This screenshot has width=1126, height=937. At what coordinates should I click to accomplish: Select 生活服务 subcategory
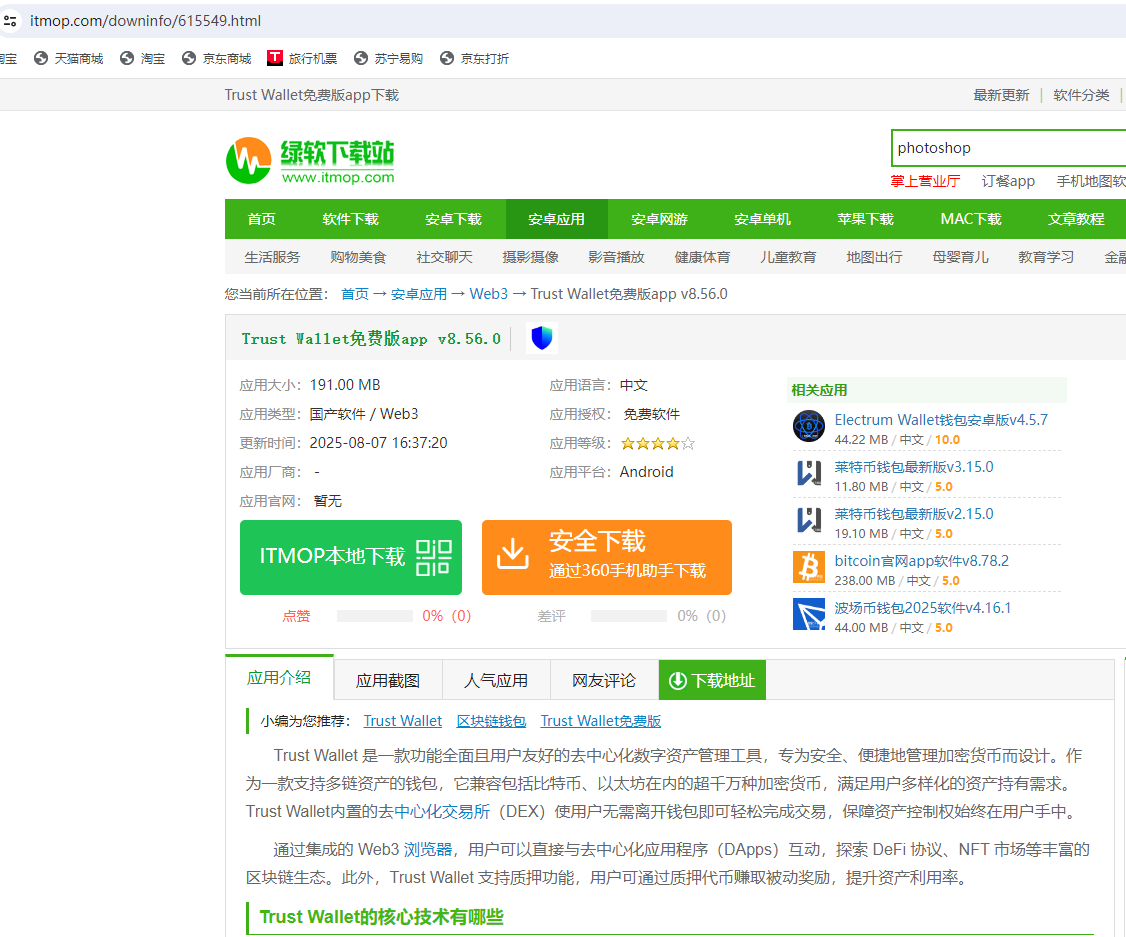coord(272,257)
